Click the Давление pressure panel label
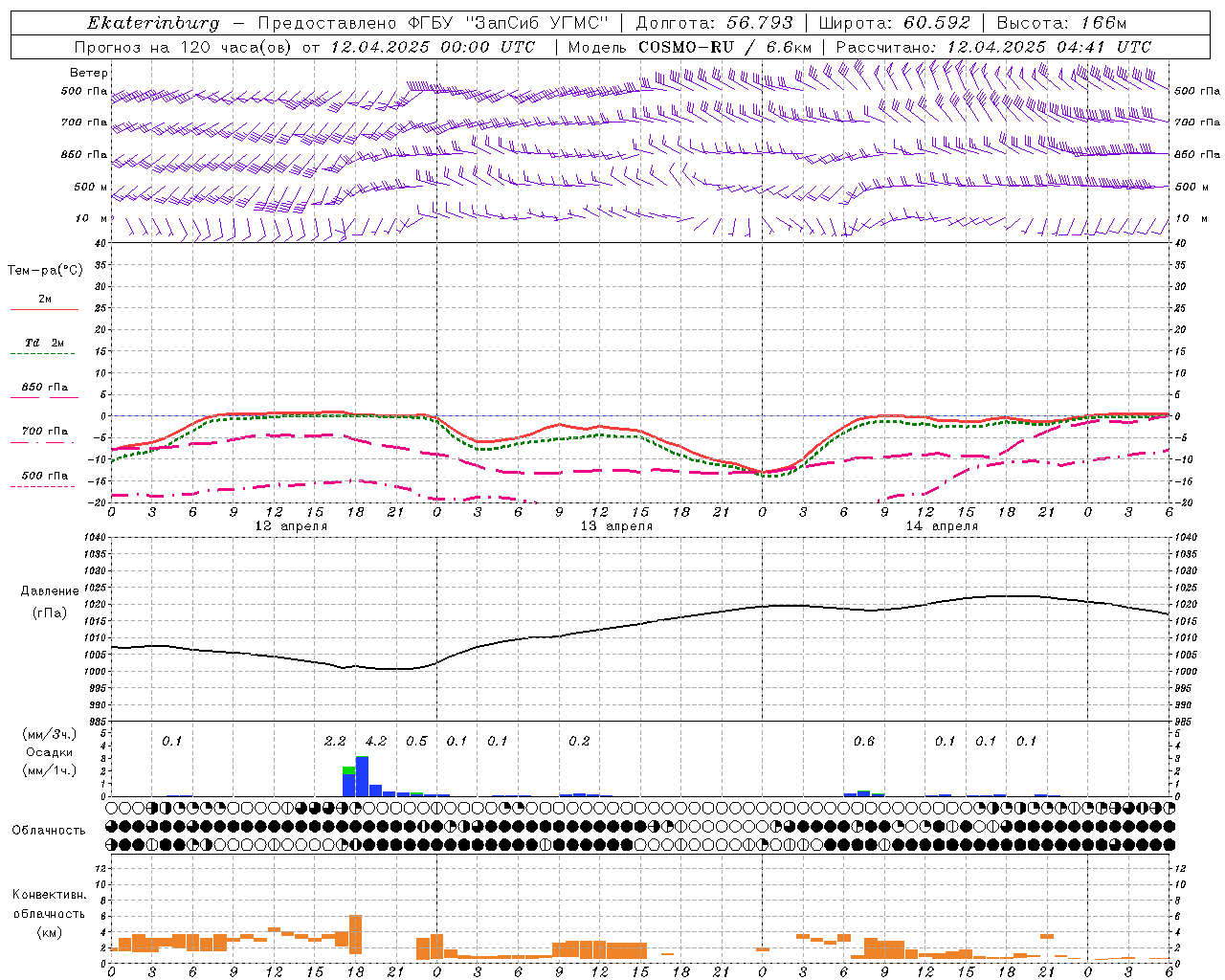Screen dimensions: 1225x980 (x=50, y=591)
